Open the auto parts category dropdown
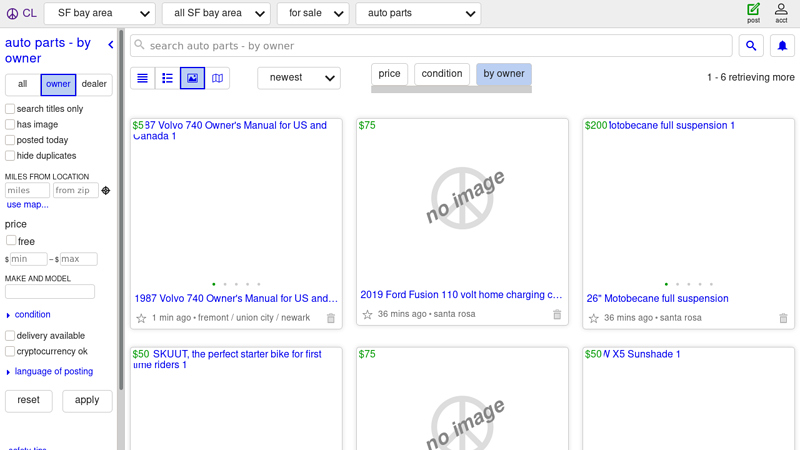The width and height of the screenshot is (800, 450). [x=418, y=13]
